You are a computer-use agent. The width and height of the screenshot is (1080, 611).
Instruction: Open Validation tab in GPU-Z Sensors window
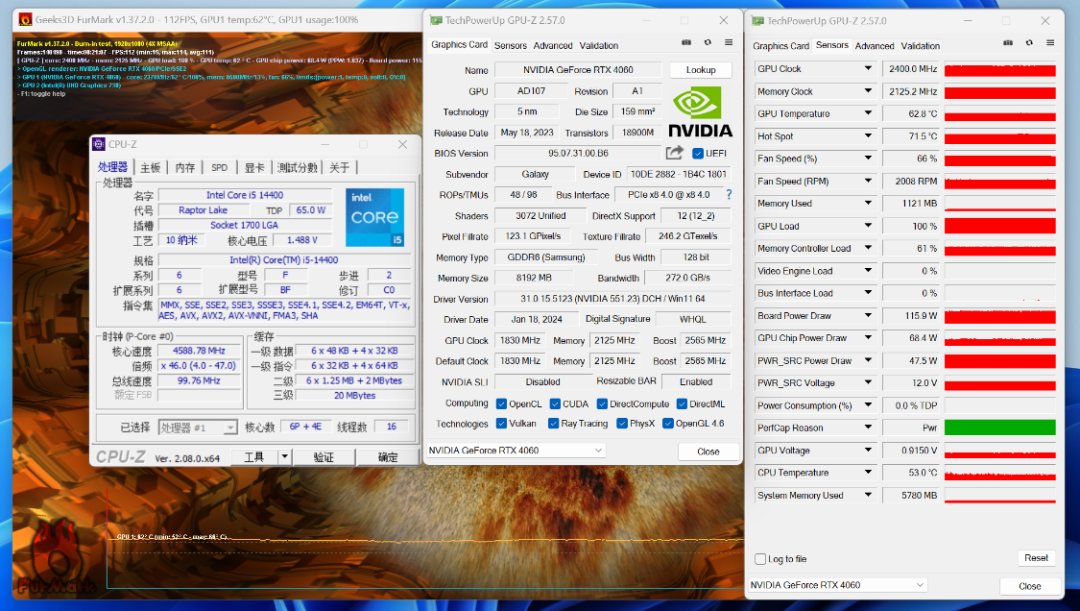tap(920, 45)
